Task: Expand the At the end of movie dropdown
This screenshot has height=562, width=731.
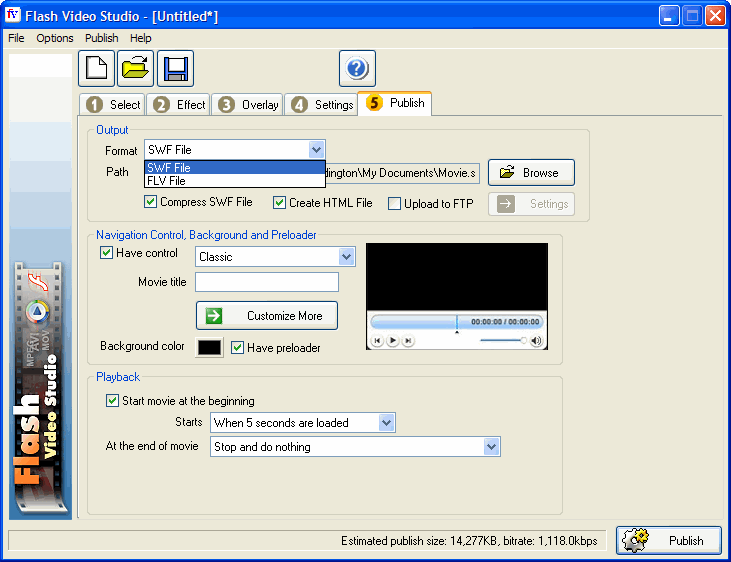Action: click(491, 447)
